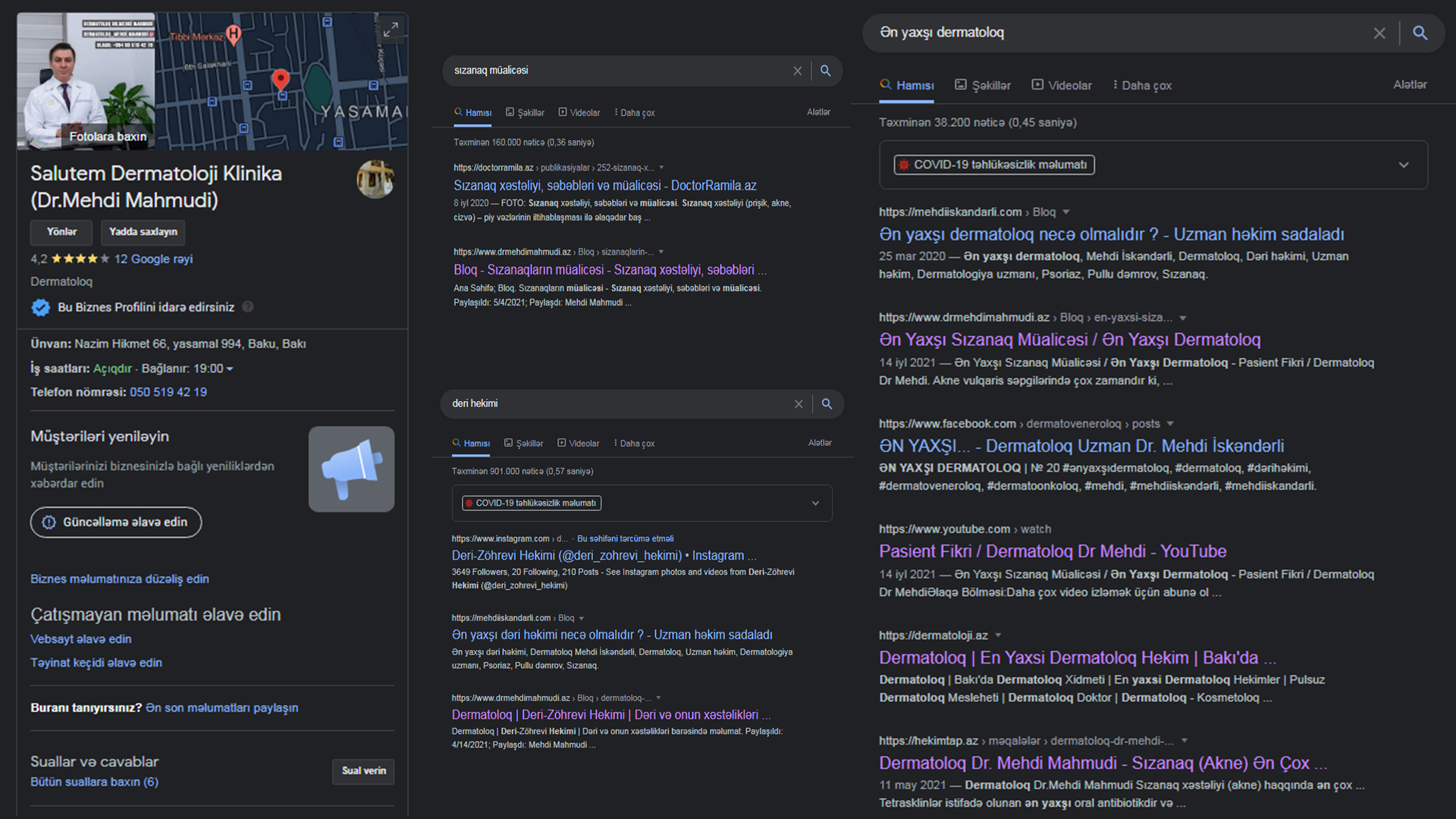This screenshot has width=1456, height=819.
Task: Click search icon in Ən yaxşı dermatoloq bar
Action: (1420, 33)
